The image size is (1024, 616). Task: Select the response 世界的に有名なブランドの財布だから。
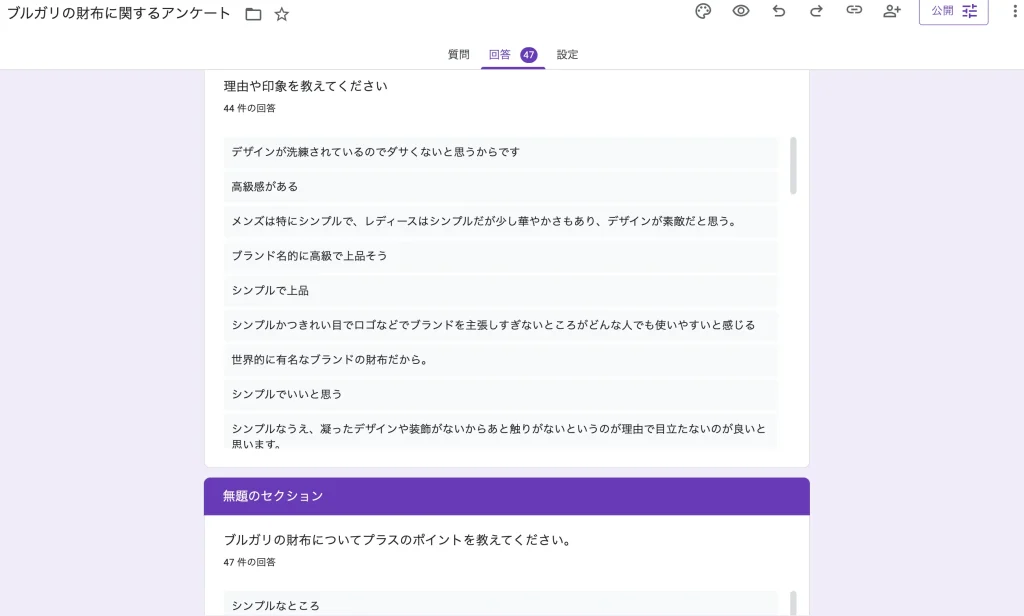click(501, 359)
